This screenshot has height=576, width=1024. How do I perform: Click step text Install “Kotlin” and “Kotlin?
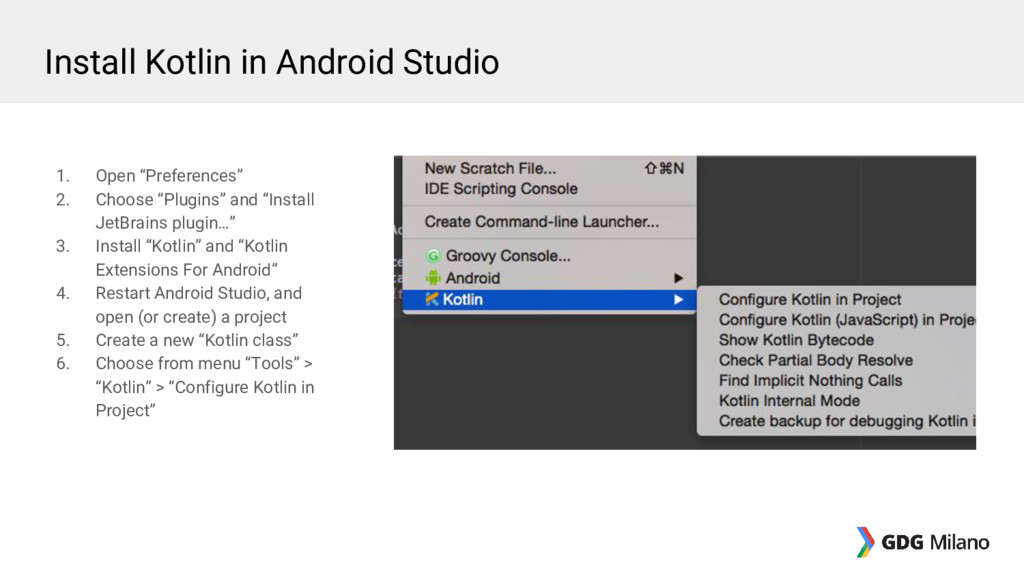pos(191,246)
